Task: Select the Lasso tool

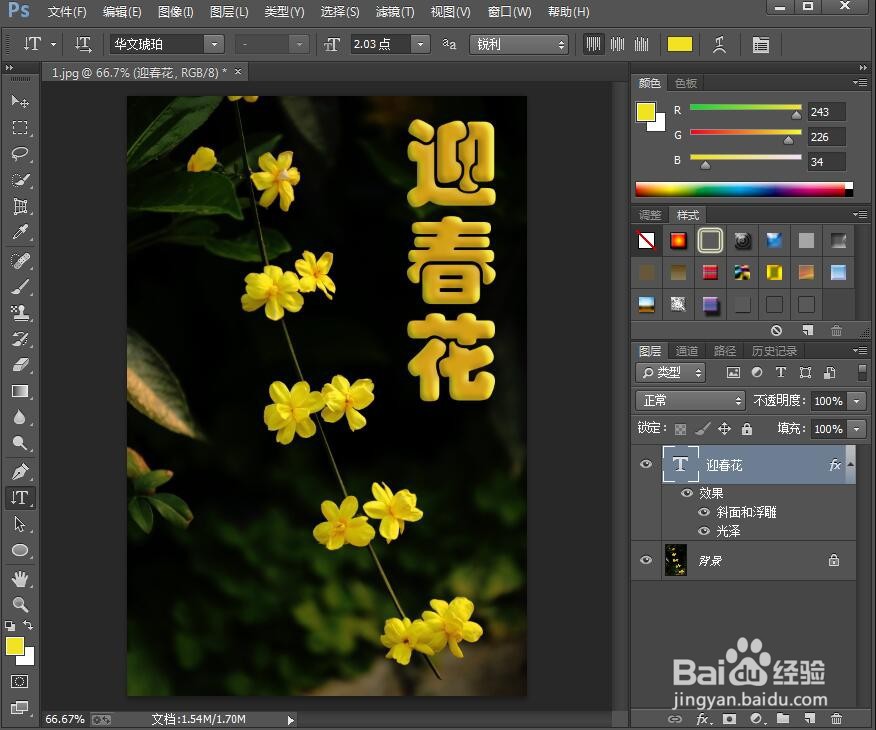Action: click(20, 154)
